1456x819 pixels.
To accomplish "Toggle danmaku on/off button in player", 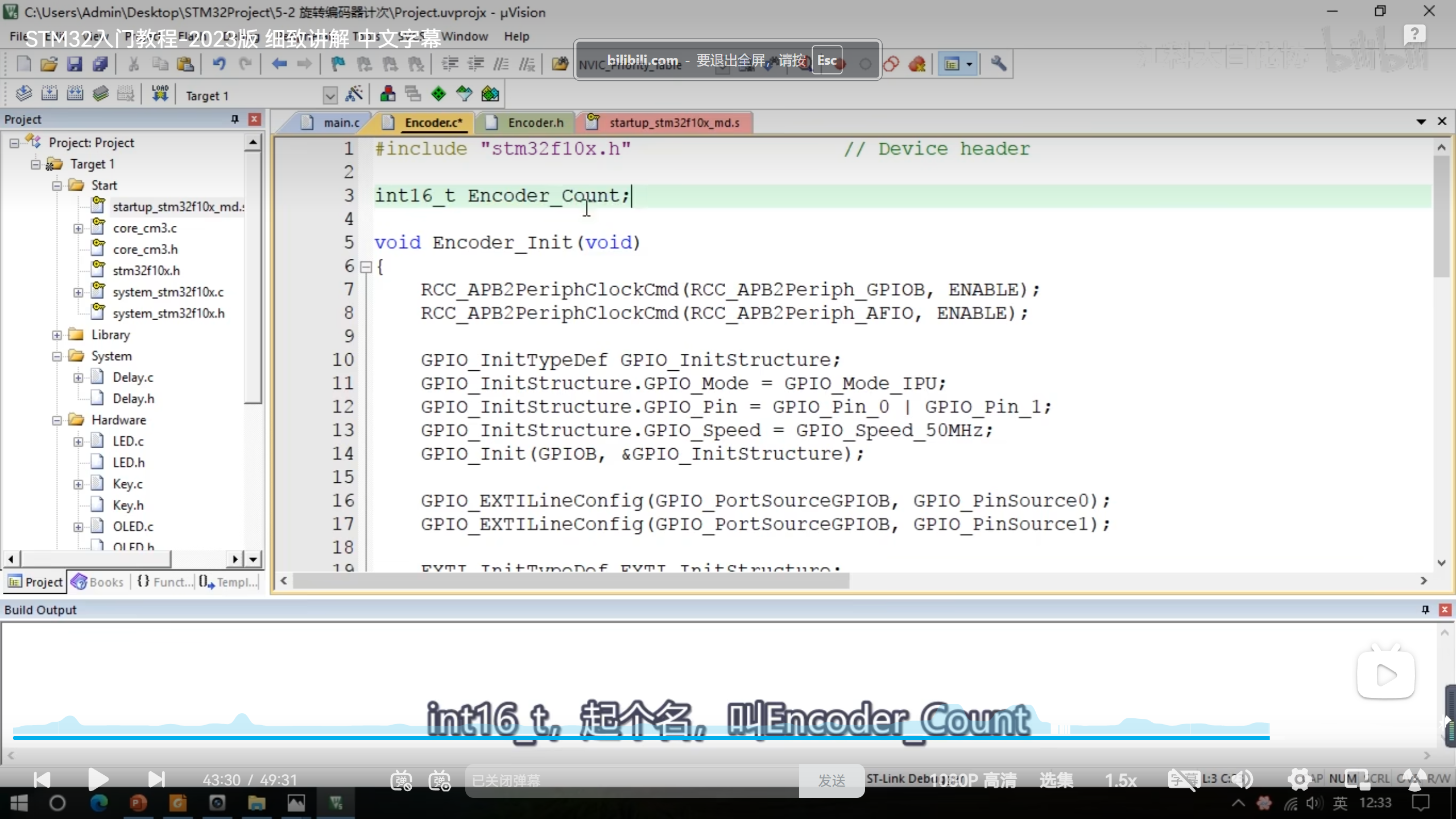I will (x=401, y=780).
